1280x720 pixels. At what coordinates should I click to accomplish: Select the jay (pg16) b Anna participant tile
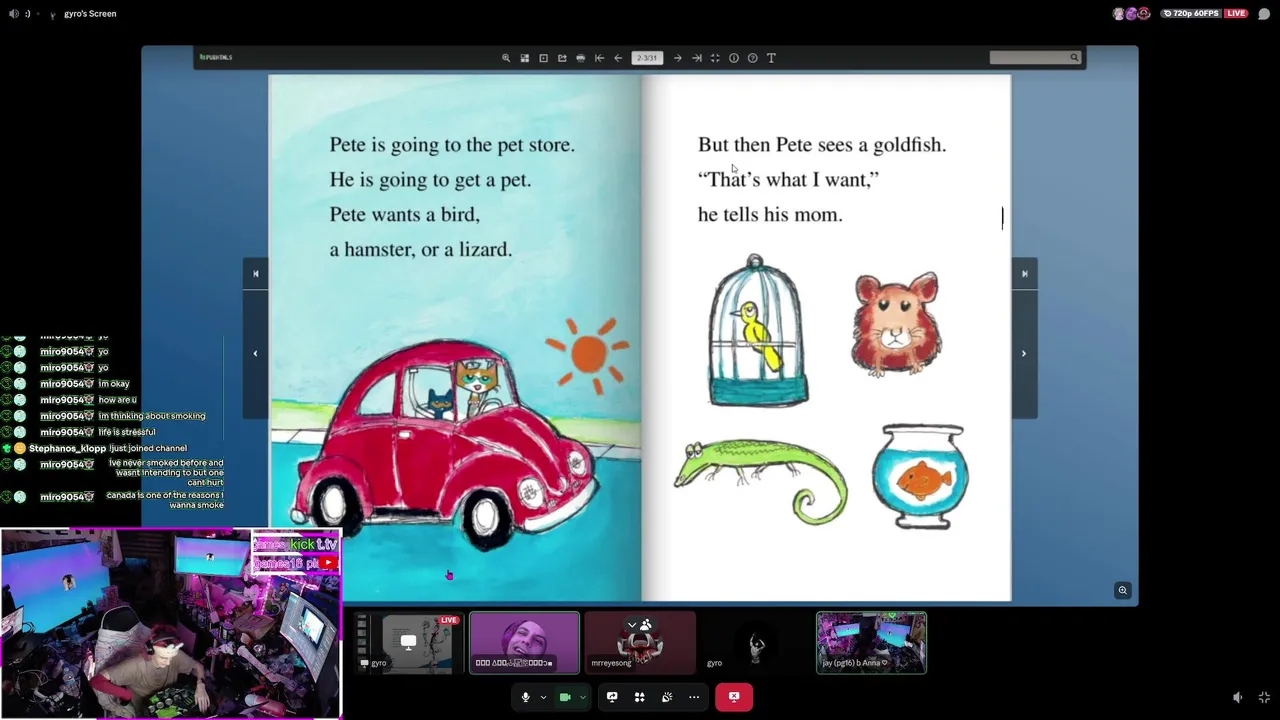pos(871,643)
